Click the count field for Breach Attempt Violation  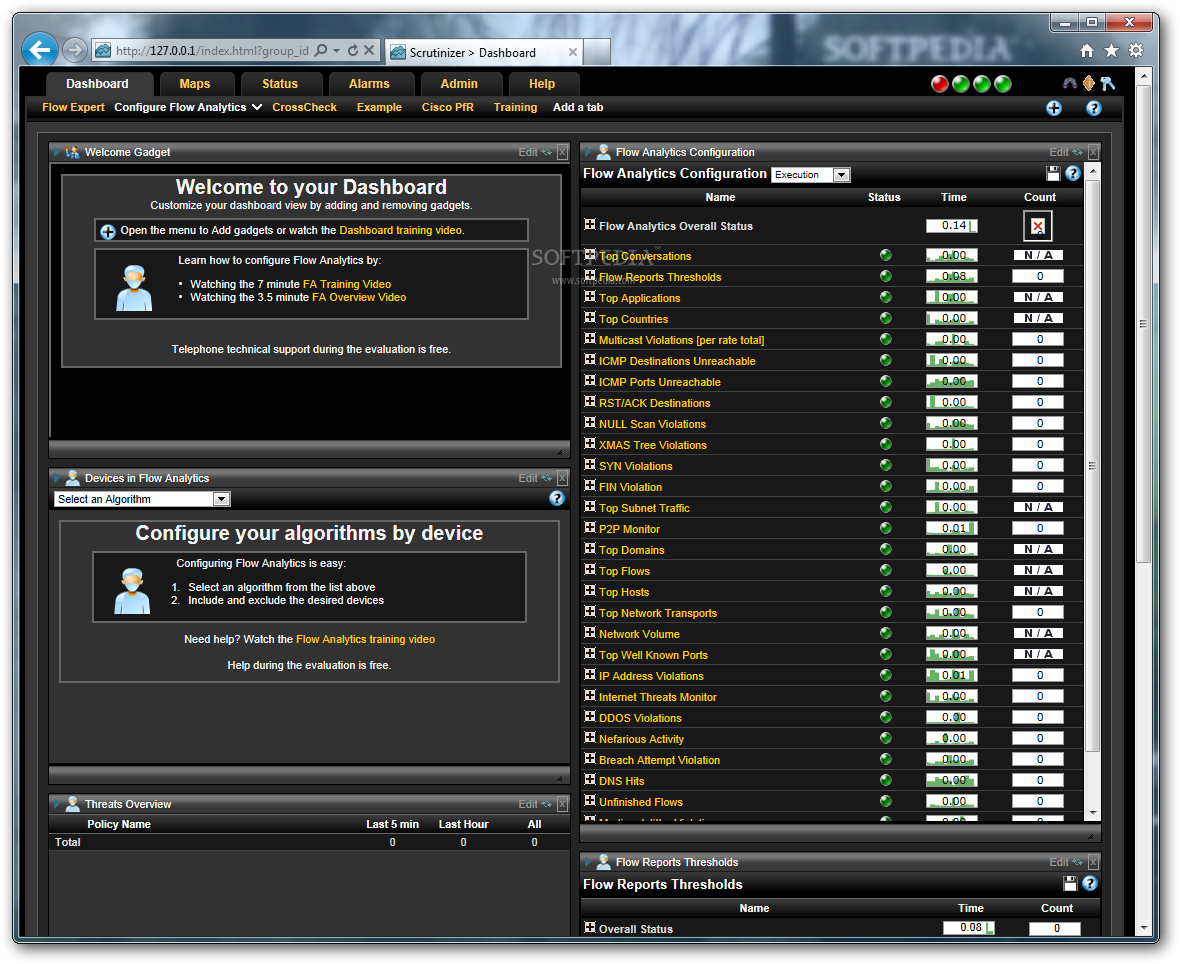(x=1039, y=759)
